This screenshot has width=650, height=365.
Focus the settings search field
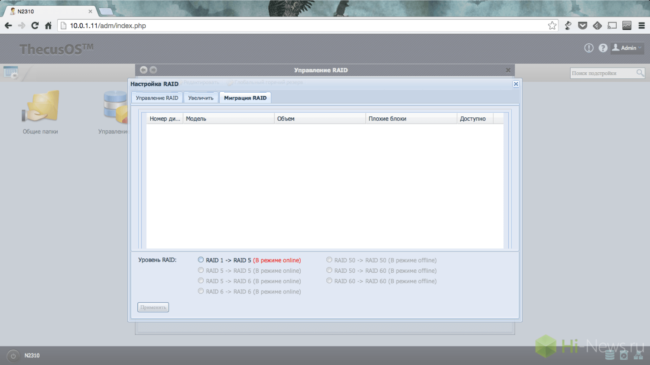coord(603,73)
